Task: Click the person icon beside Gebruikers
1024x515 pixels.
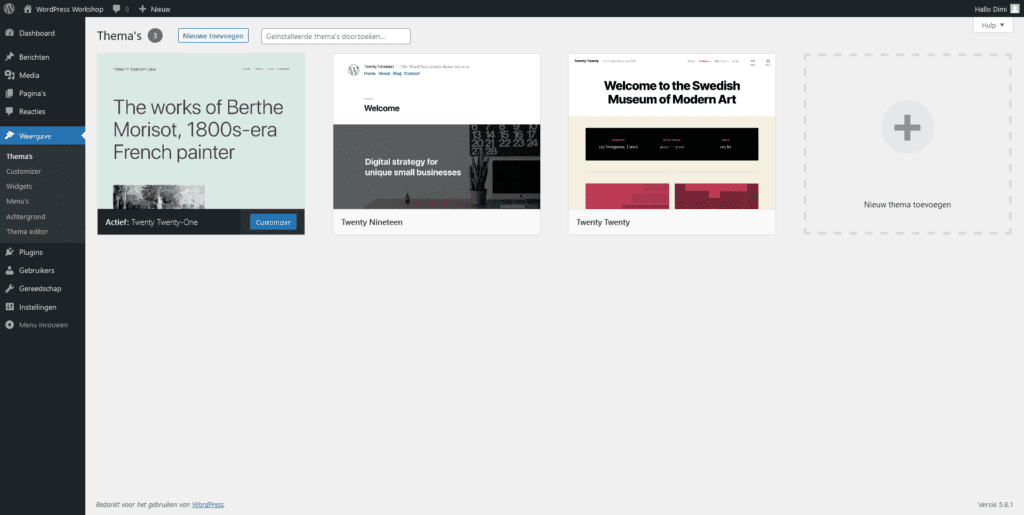Action: [10, 270]
